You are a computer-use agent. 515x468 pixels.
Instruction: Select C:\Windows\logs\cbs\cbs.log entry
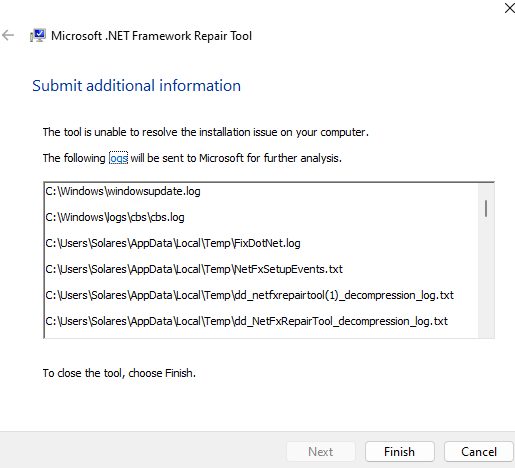tap(115, 217)
